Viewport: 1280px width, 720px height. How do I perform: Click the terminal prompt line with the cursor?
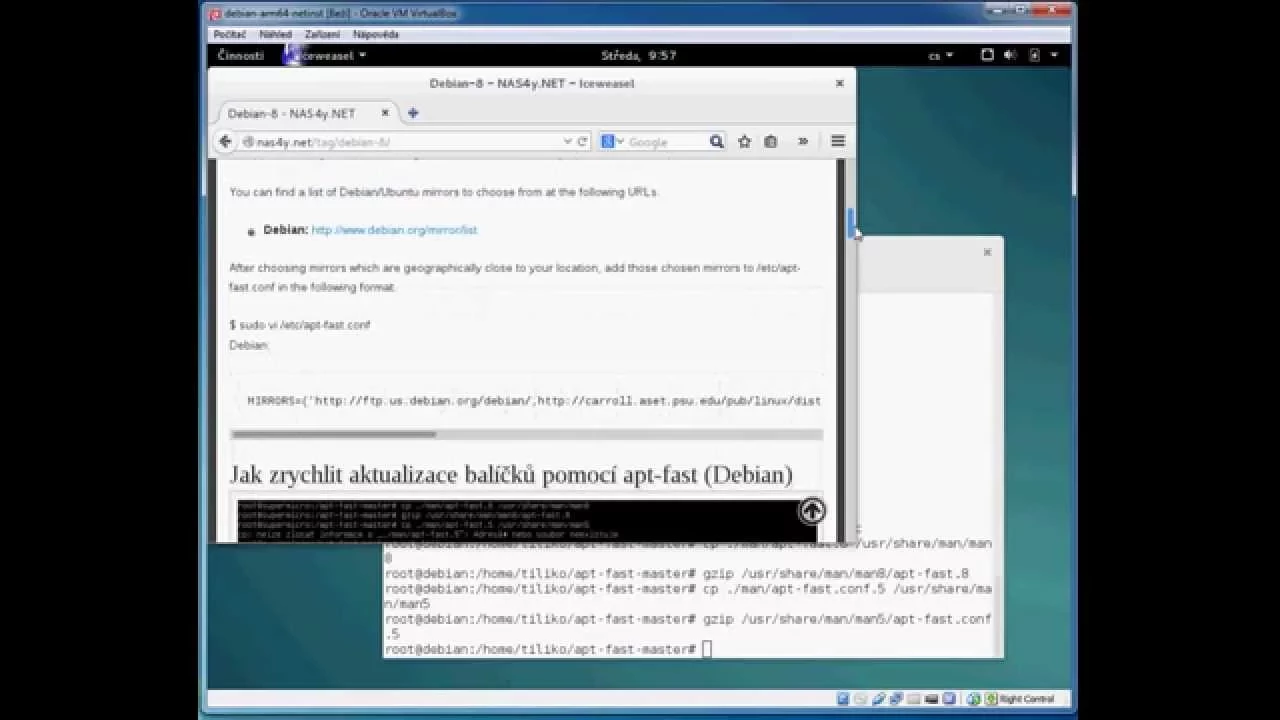click(x=548, y=650)
